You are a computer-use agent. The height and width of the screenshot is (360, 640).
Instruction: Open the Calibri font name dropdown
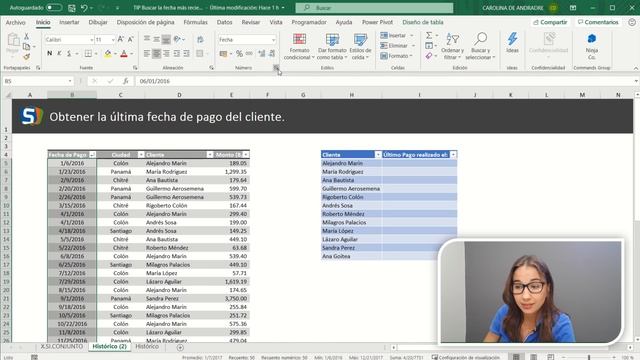(x=91, y=40)
